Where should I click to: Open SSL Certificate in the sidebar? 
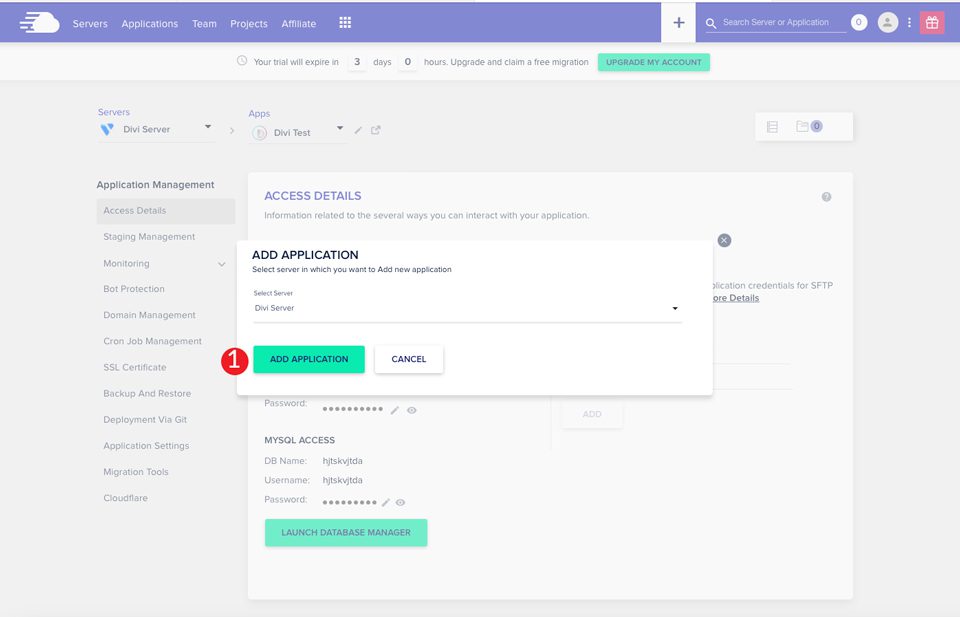tap(135, 367)
